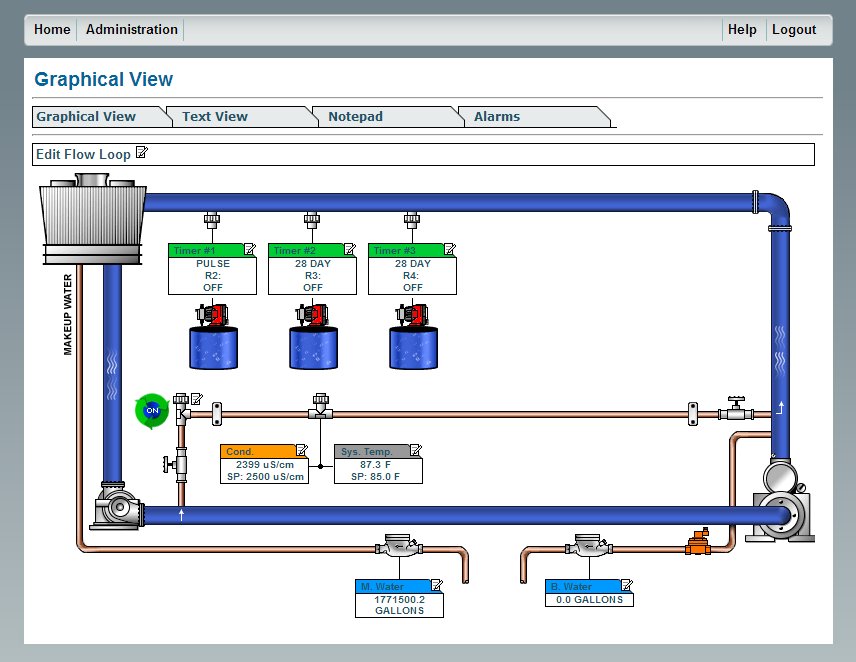Screen dimensions: 856x662
Task: Edit the M. Water meter settings icon
Action: [435, 586]
